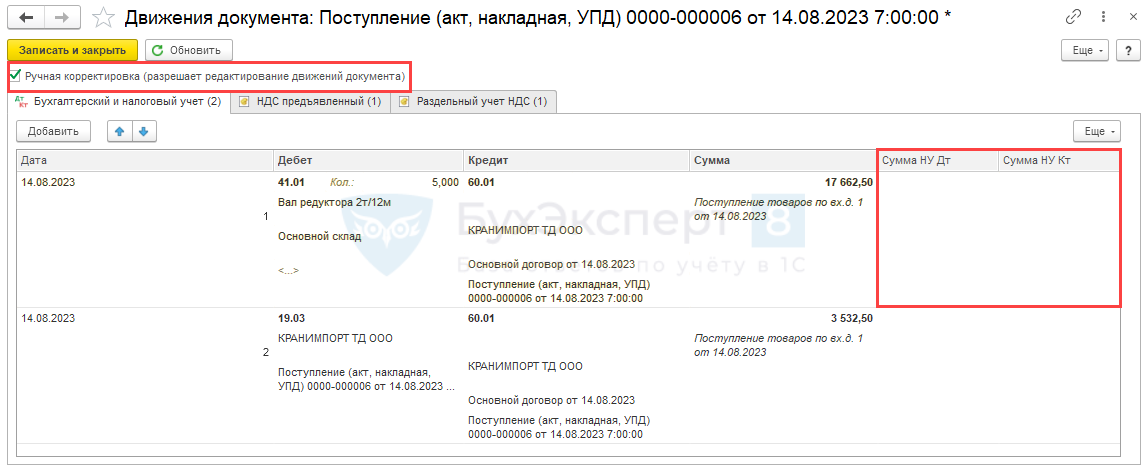Screen dimensions: 1147x470
Task: Click the <...> placeholder in debit cell
Action: [x=288, y=270]
